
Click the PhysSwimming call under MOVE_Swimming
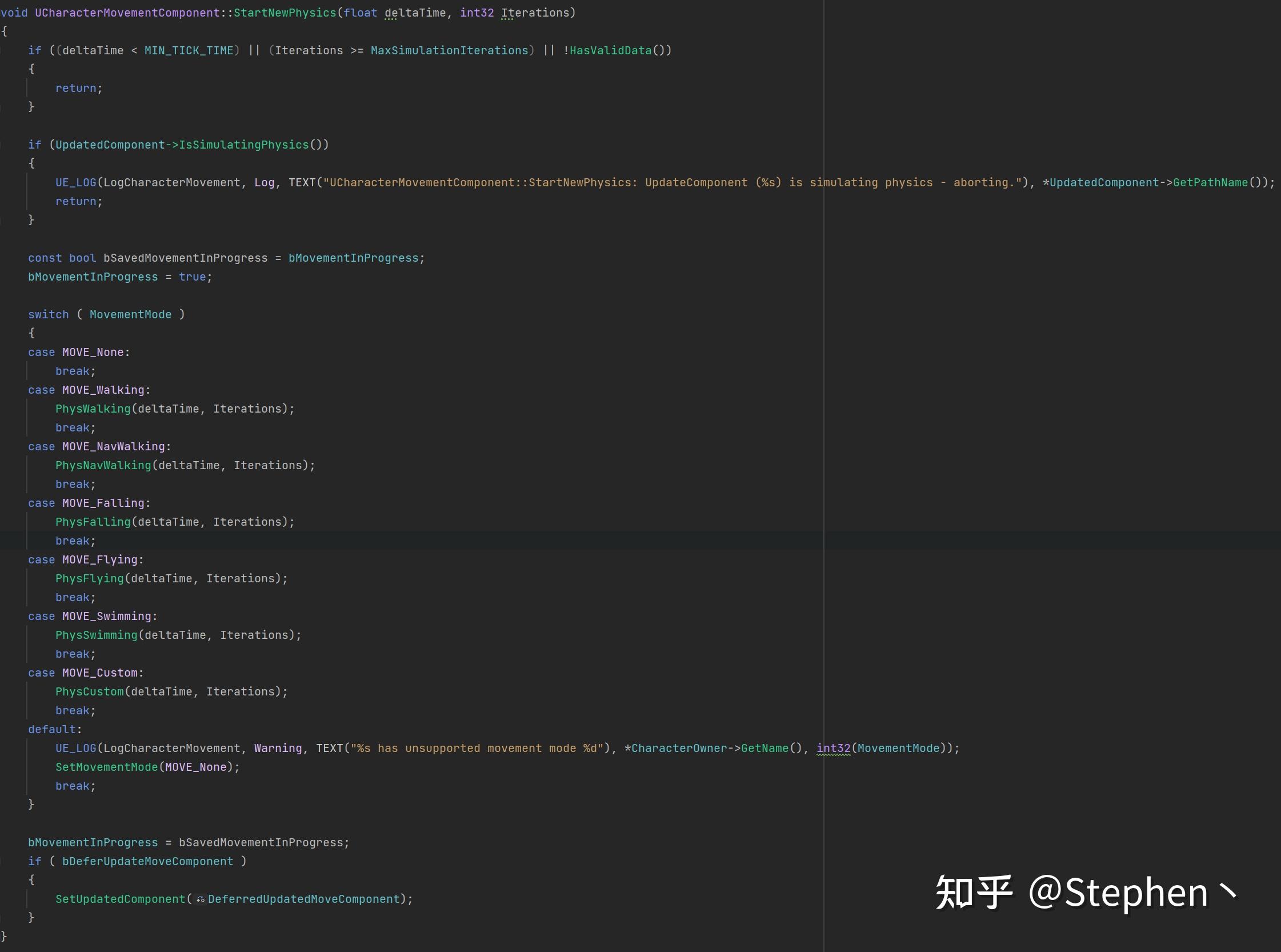95,634
